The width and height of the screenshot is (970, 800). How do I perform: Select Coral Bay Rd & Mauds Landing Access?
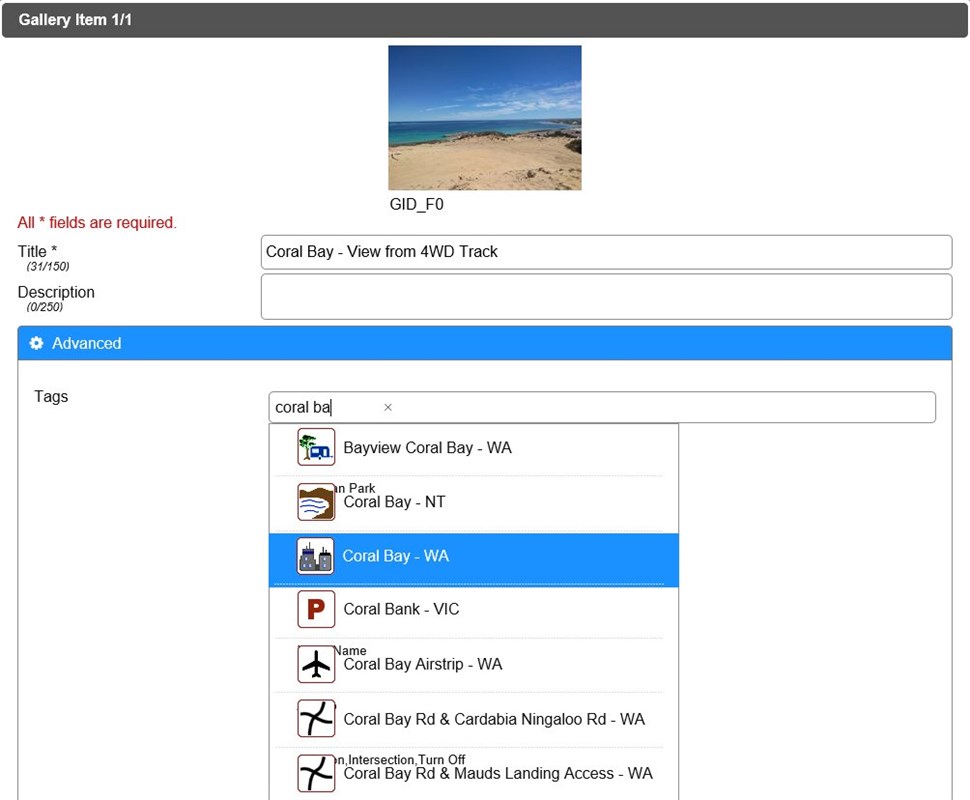[x=497, y=773]
